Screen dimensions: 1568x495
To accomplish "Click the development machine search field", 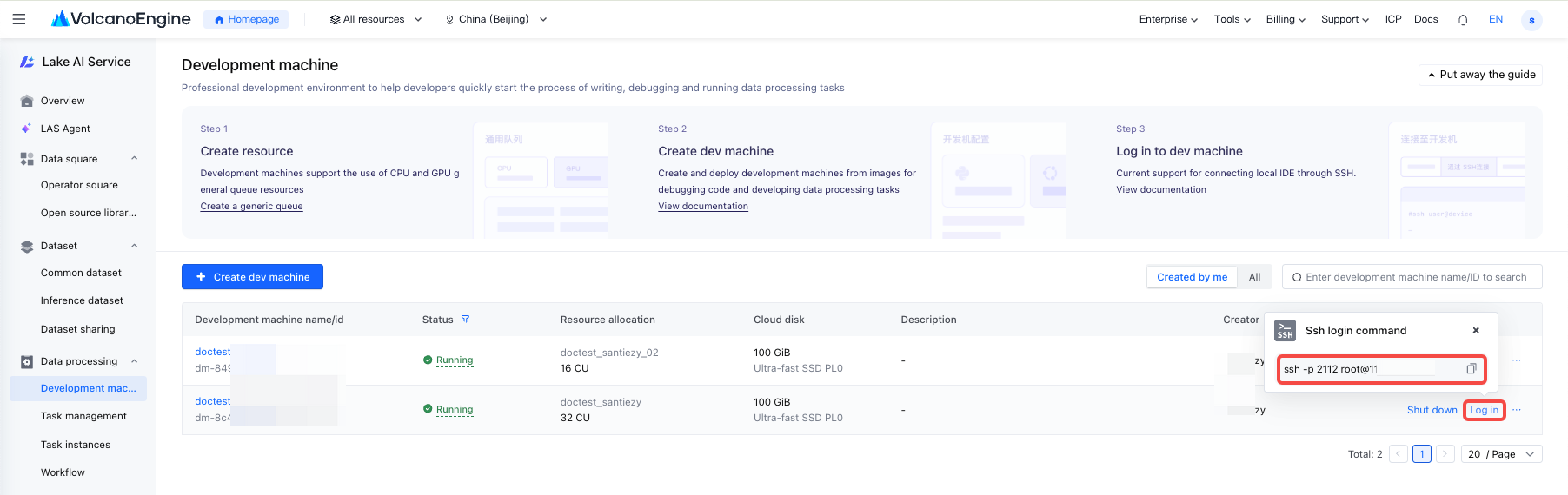I will 1412,277.
